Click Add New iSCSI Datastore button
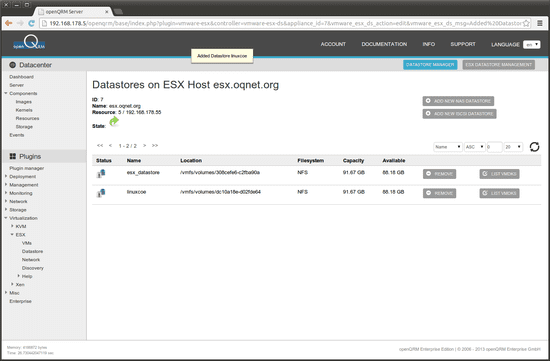 [x=459, y=114]
